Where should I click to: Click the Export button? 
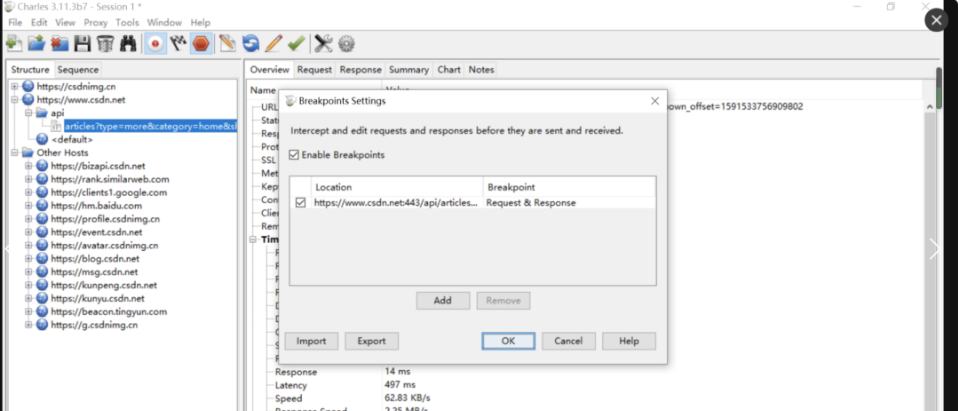point(371,341)
